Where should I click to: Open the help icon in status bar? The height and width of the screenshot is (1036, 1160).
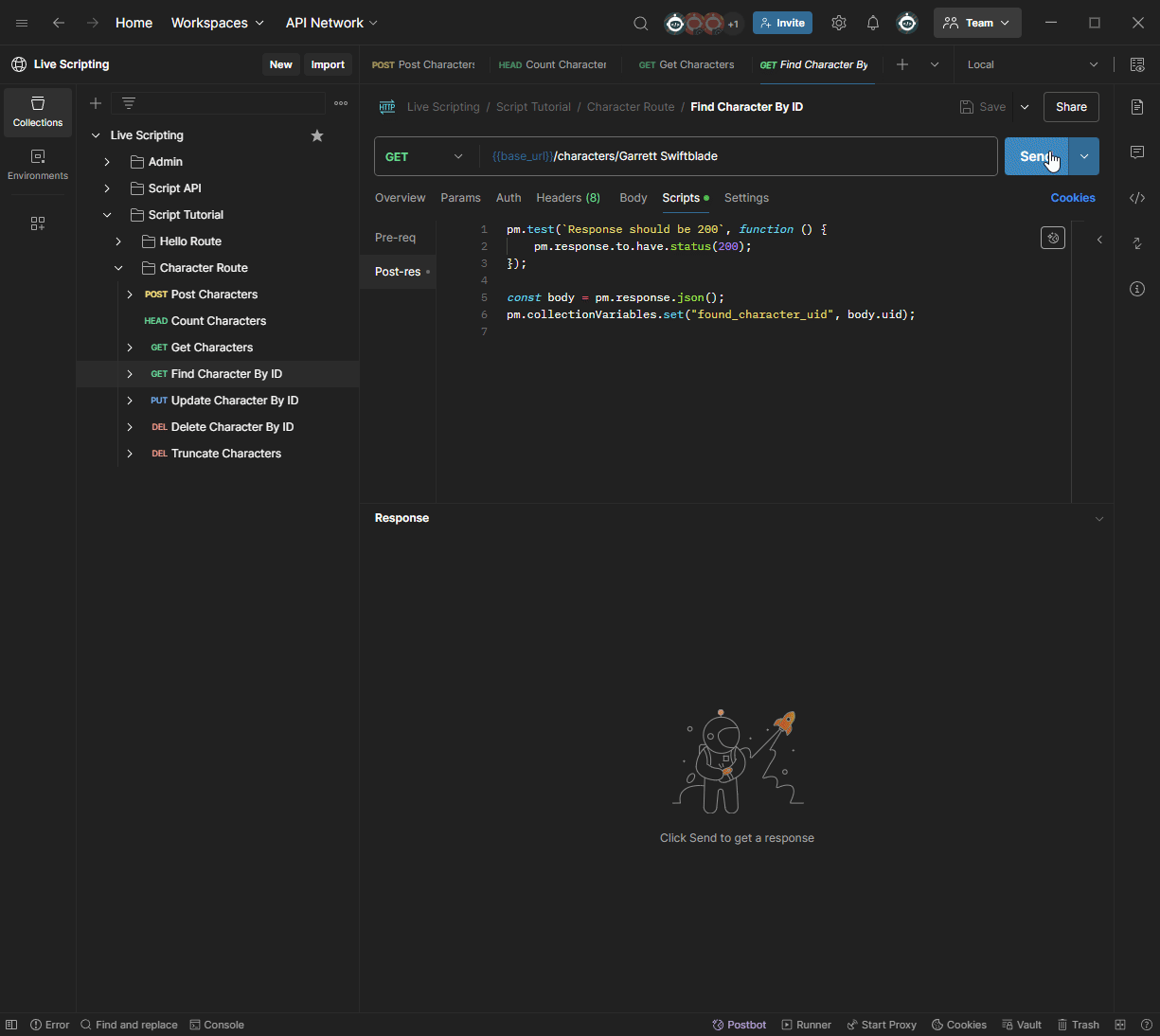click(1146, 1025)
